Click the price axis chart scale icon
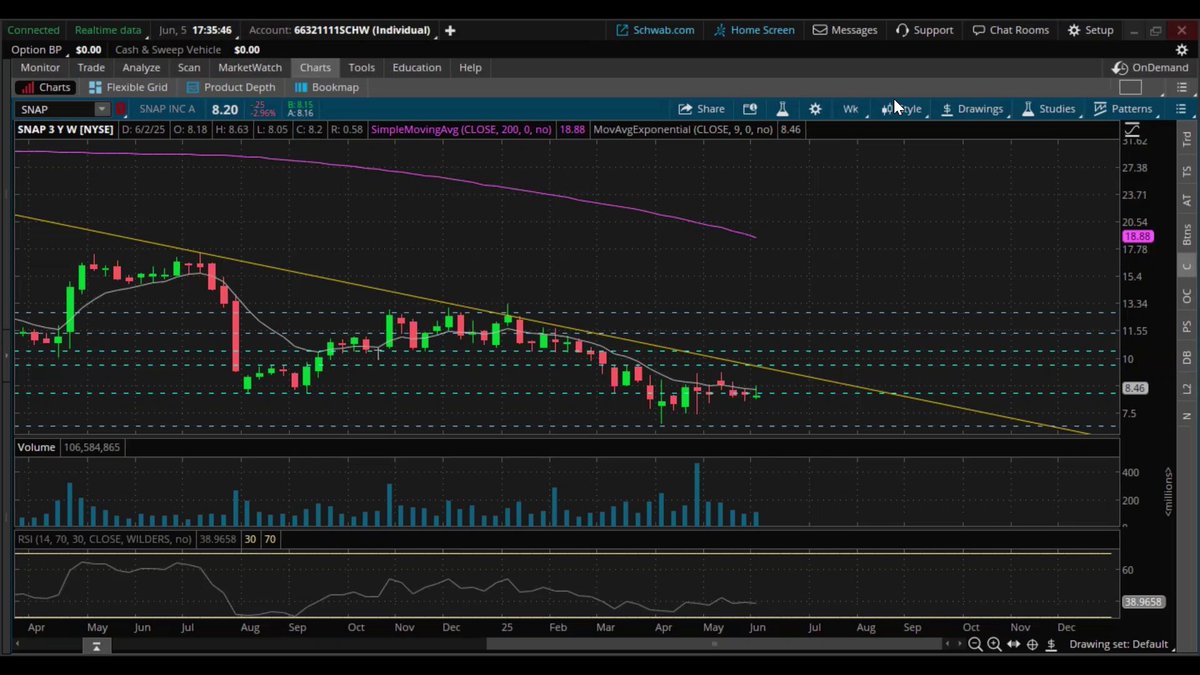 (1132, 129)
